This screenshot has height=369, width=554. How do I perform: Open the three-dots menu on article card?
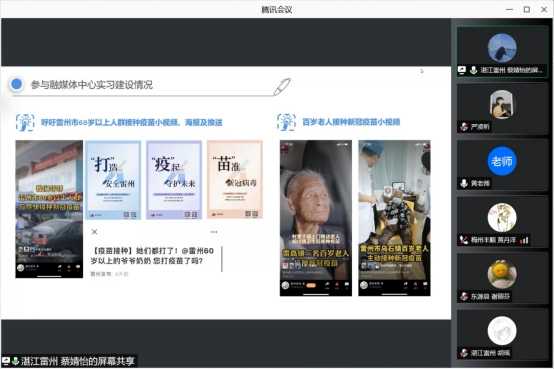[x=214, y=232]
